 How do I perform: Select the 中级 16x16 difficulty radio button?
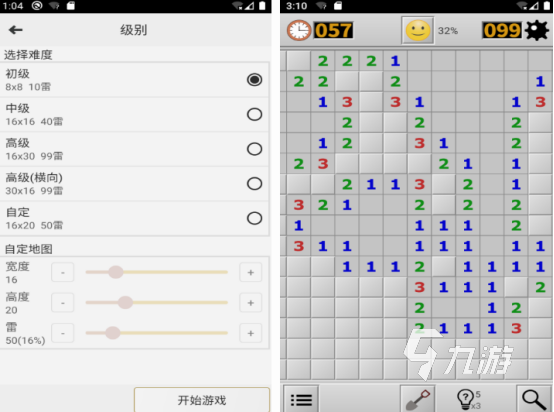click(254, 114)
